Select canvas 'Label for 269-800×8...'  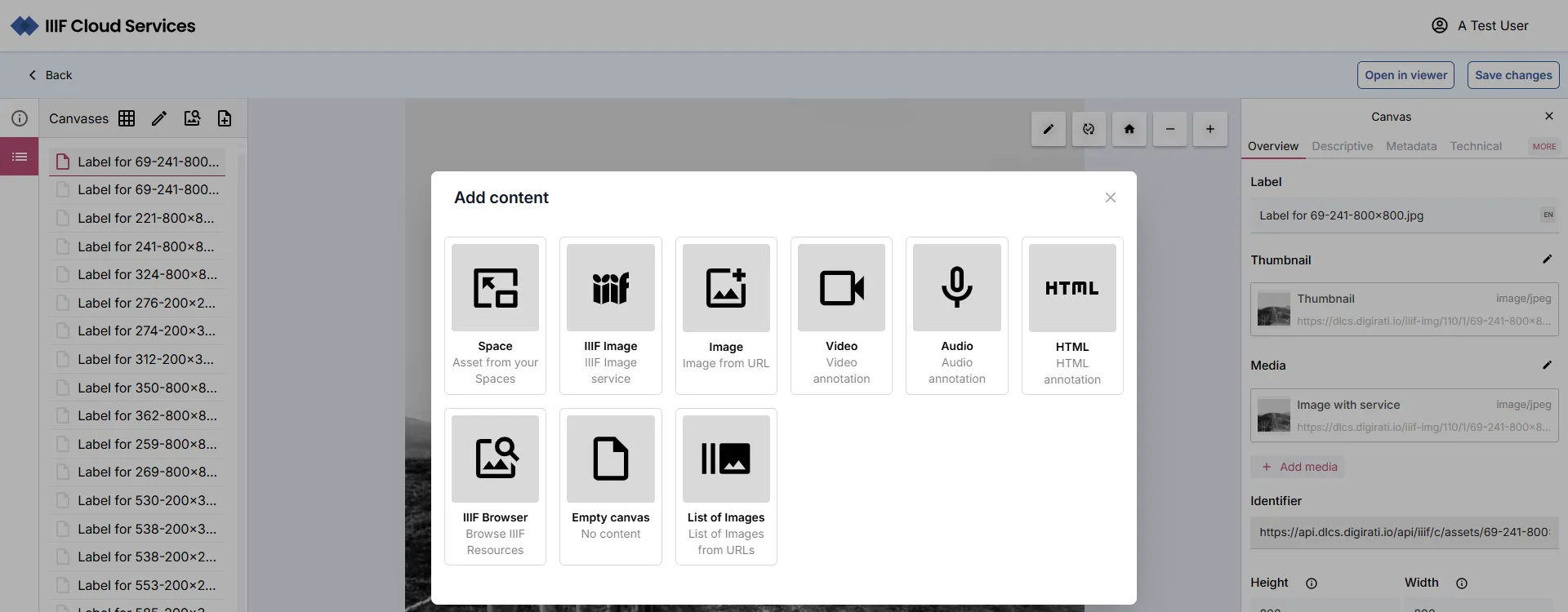pyautogui.click(x=137, y=472)
